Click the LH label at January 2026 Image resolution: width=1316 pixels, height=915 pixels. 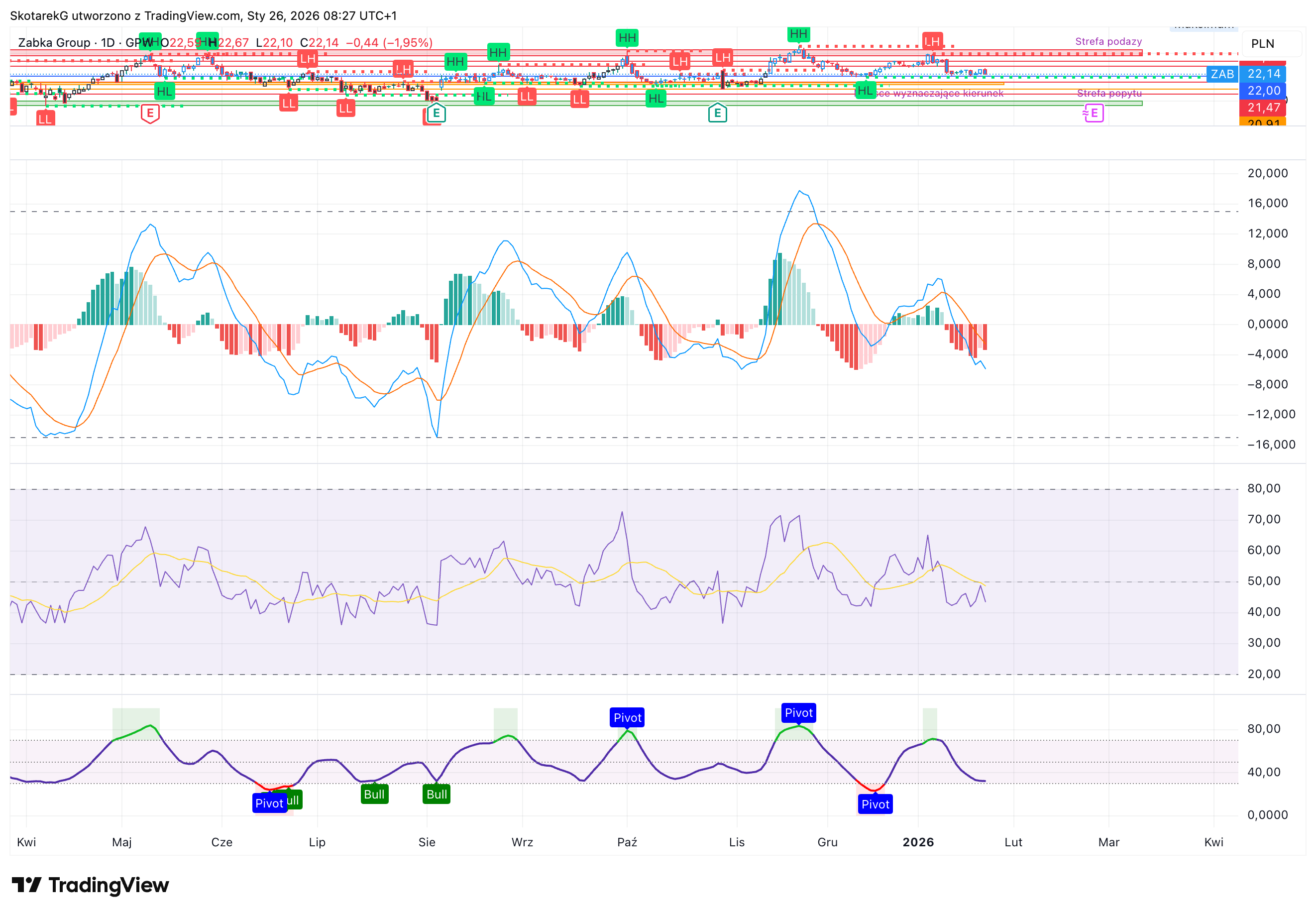click(933, 41)
